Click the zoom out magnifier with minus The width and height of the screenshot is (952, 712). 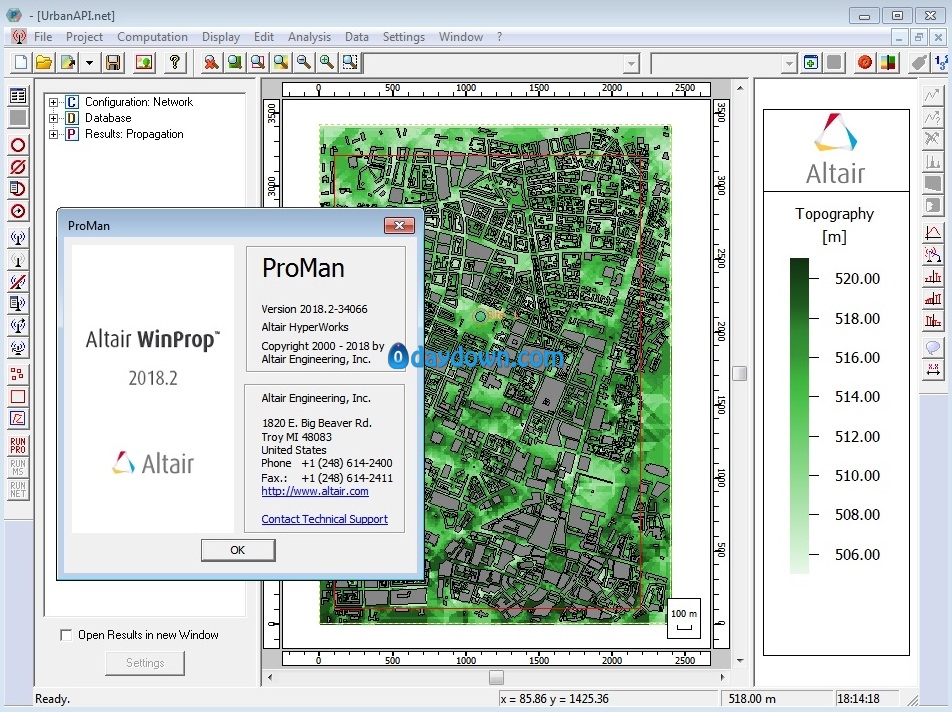pos(304,63)
